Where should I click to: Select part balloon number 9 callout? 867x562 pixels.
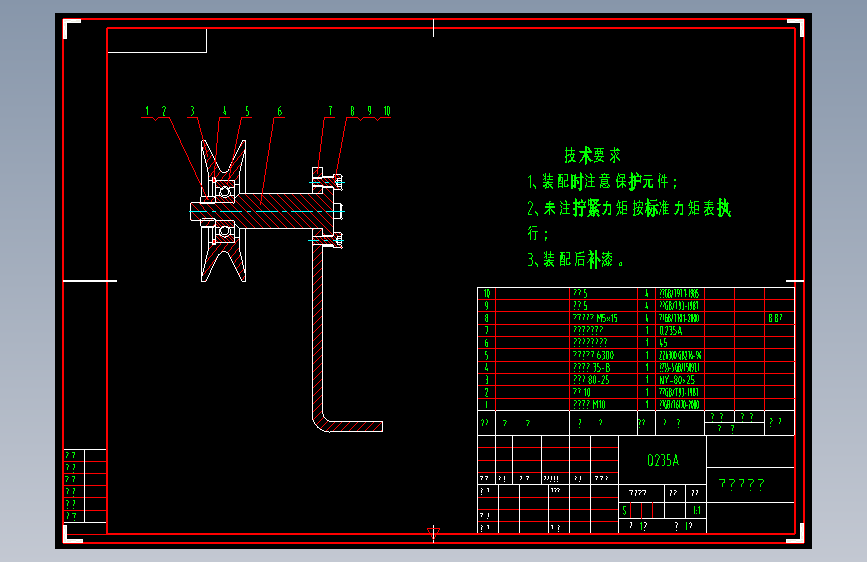(x=369, y=111)
